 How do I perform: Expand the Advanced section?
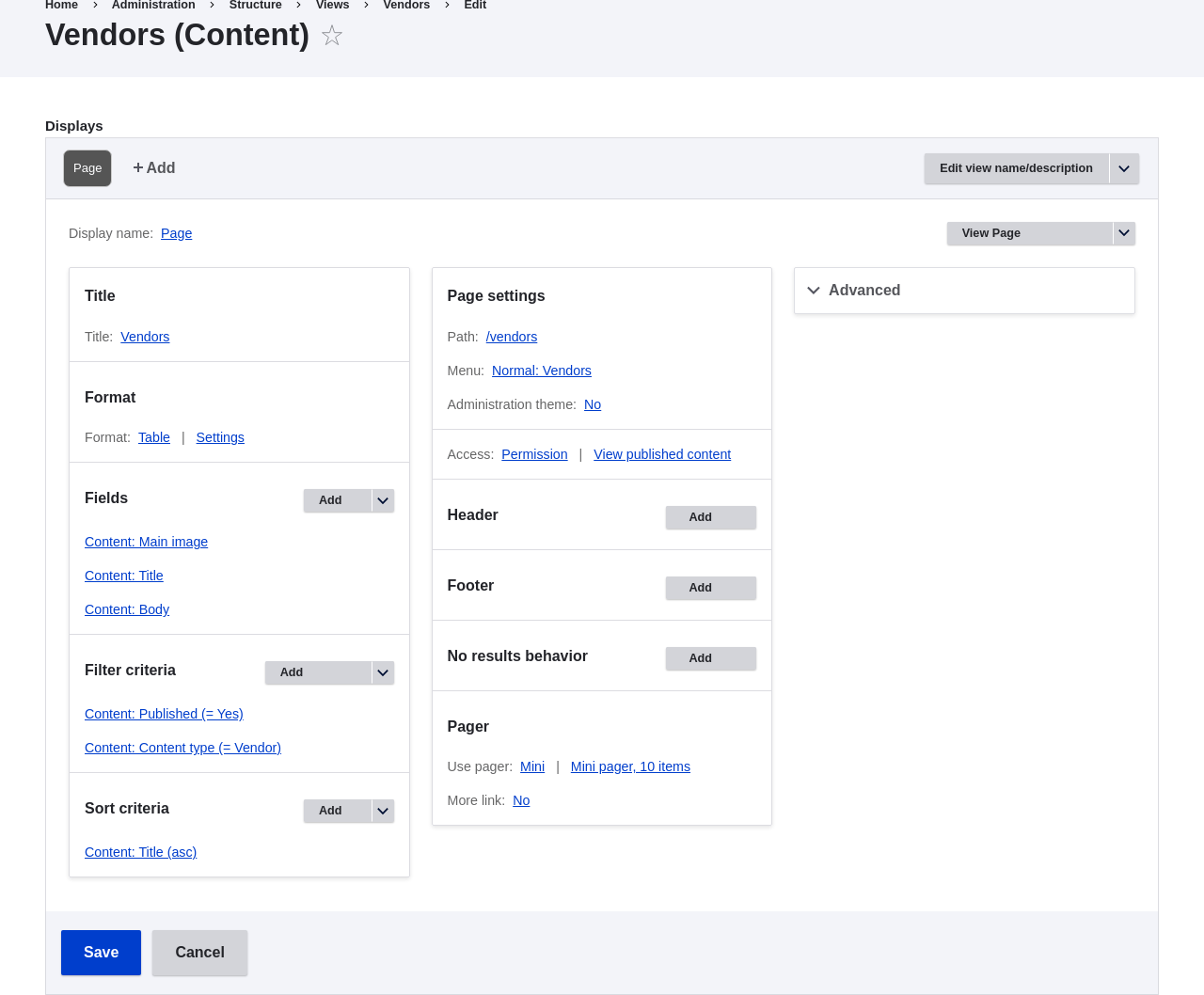click(864, 291)
